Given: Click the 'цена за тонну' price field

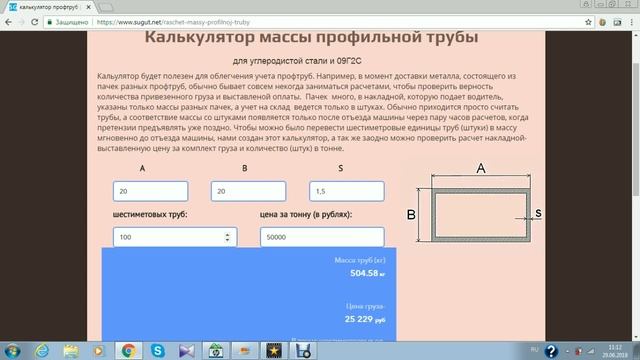Looking at the screenshot, I should click(x=322, y=237).
